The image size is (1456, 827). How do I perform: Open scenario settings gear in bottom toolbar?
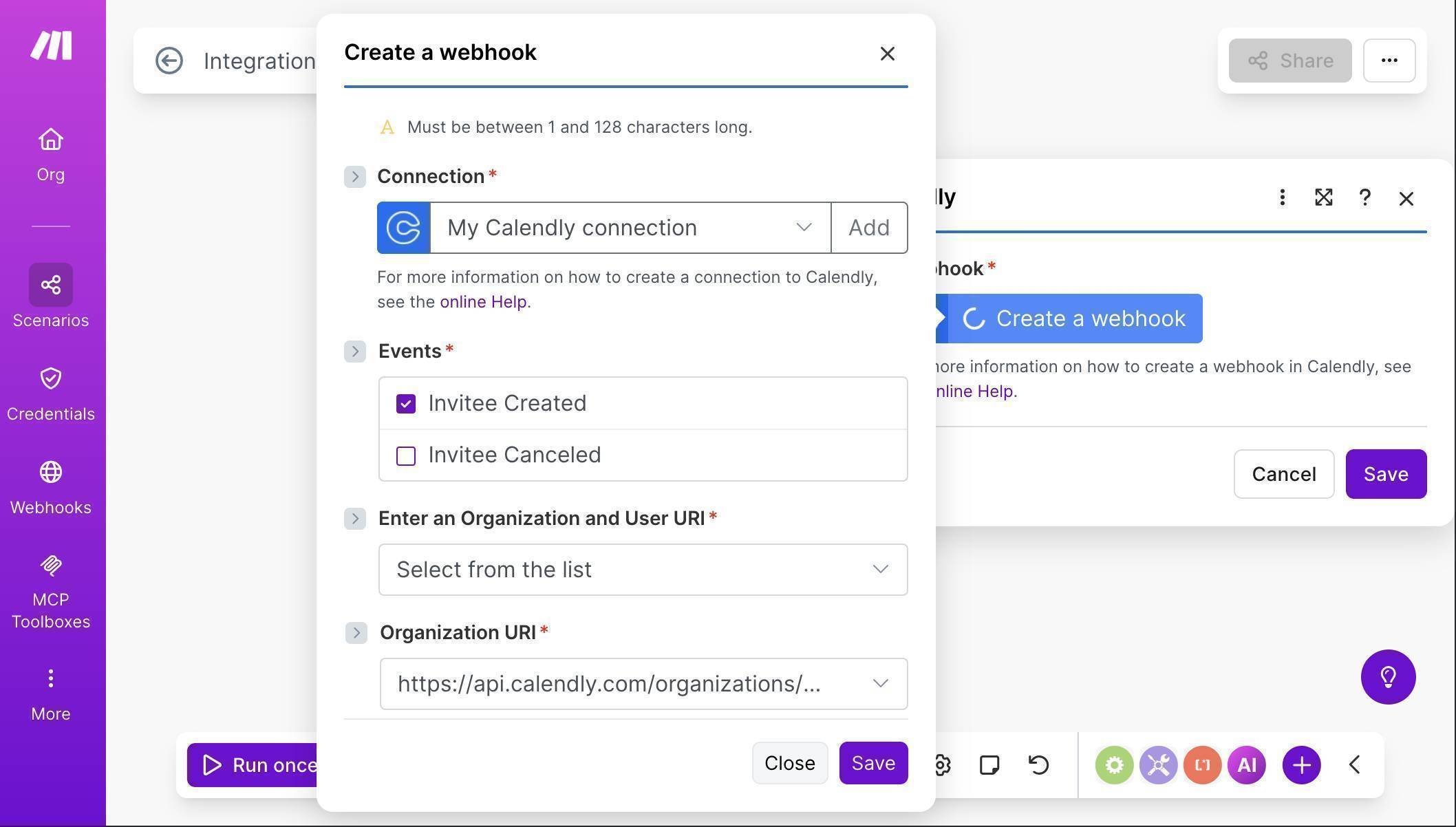(941, 764)
